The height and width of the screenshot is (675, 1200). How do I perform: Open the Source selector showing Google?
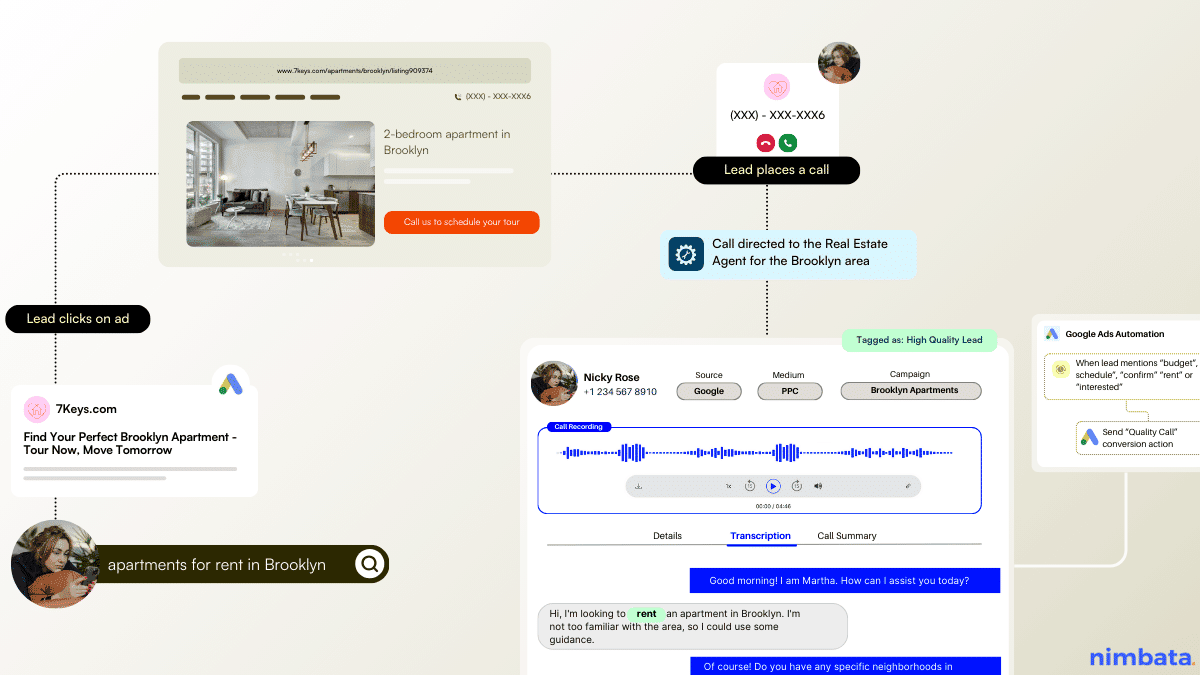coord(708,391)
